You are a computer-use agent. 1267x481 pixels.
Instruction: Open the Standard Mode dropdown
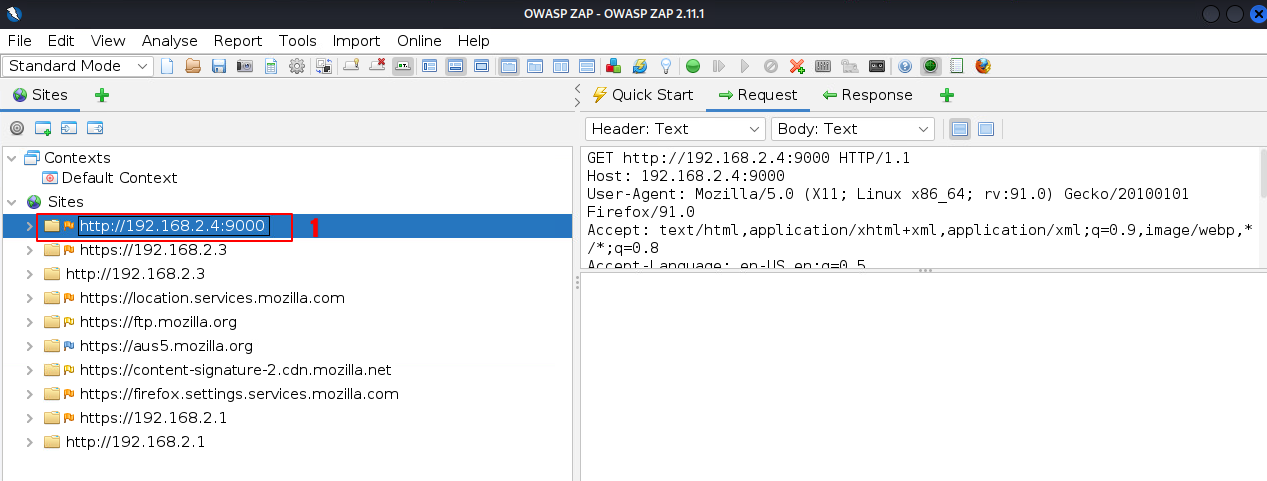coord(79,66)
